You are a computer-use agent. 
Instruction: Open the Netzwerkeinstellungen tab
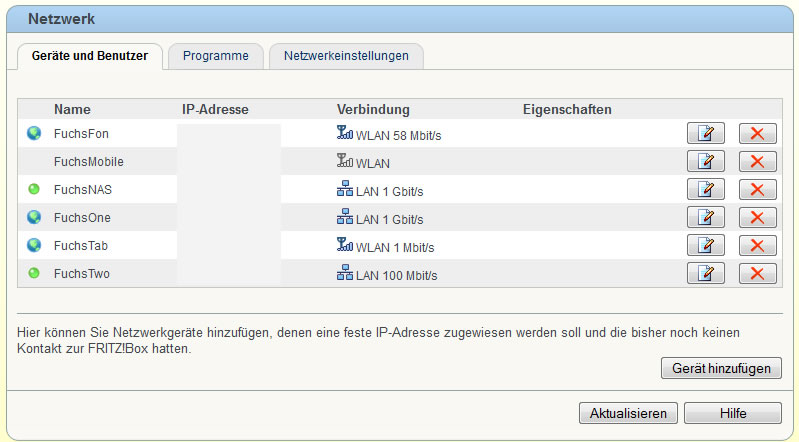346,56
